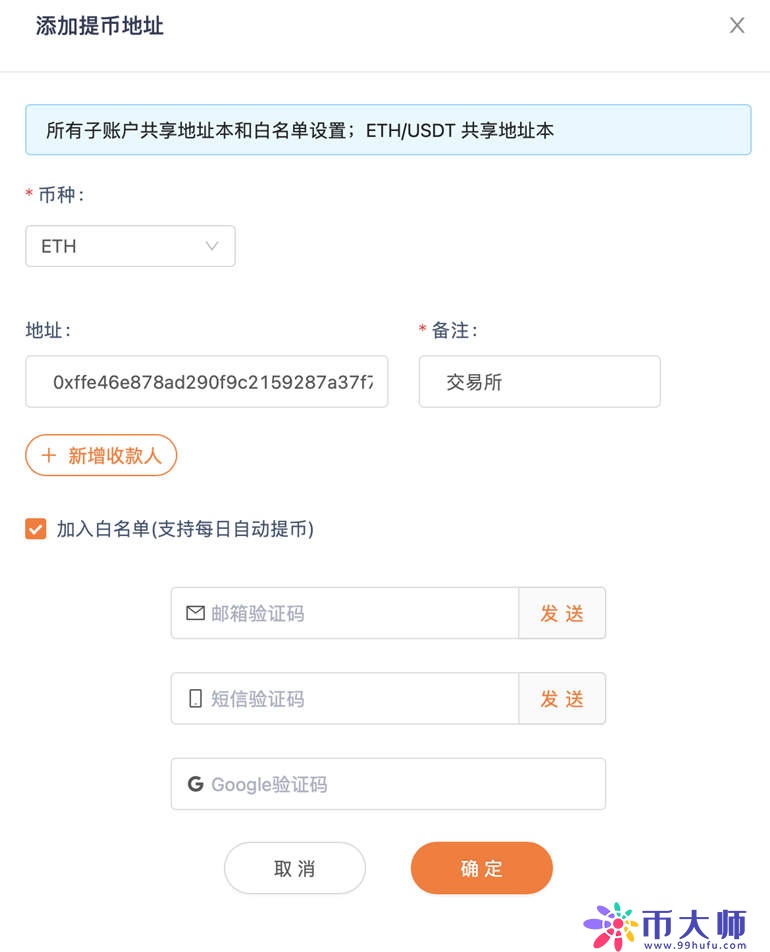The image size is (770, 952).
Task: Click the phone icon in SMS verification field
Action: (196, 699)
